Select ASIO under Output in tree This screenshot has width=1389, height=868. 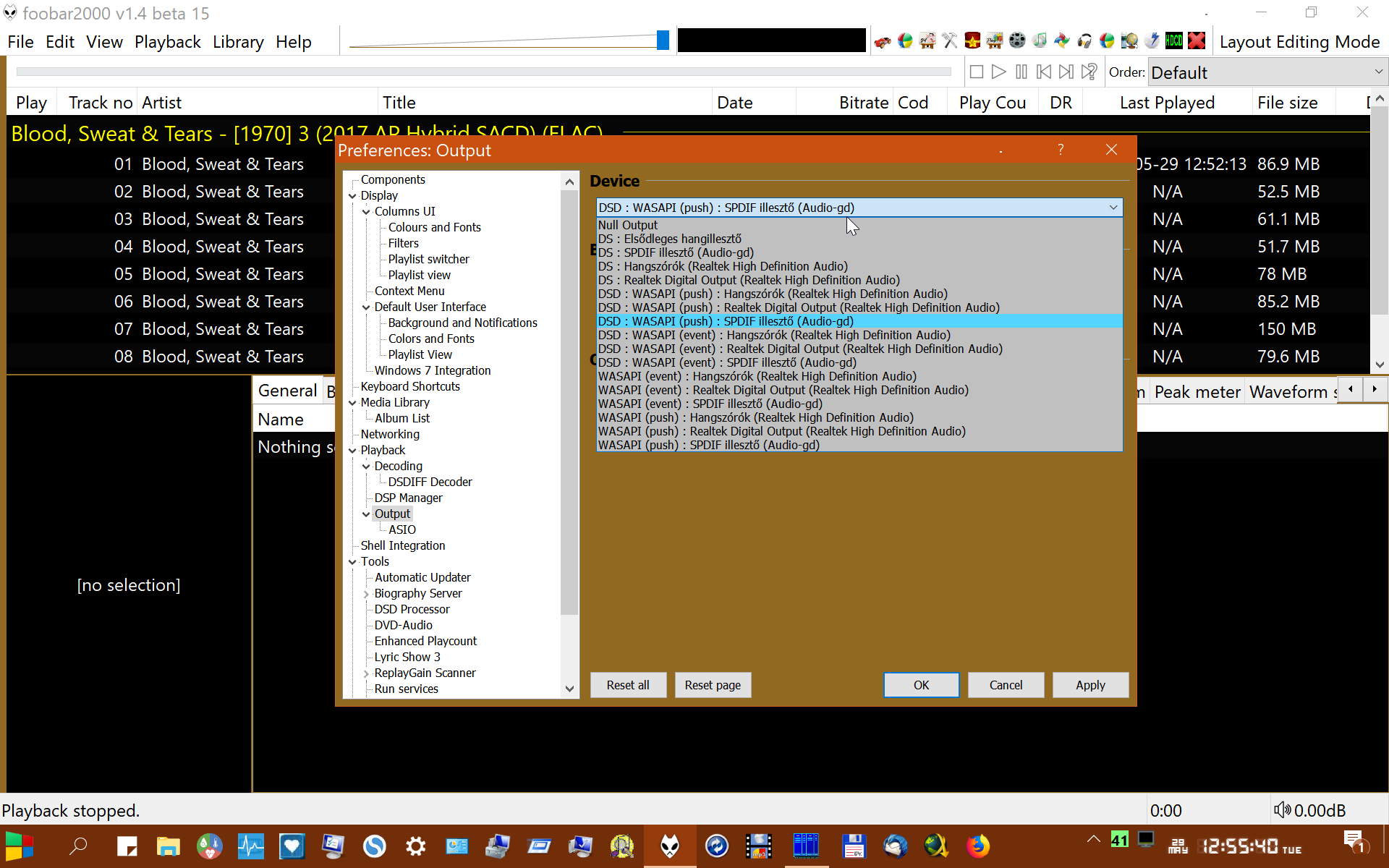pyautogui.click(x=402, y=529)
